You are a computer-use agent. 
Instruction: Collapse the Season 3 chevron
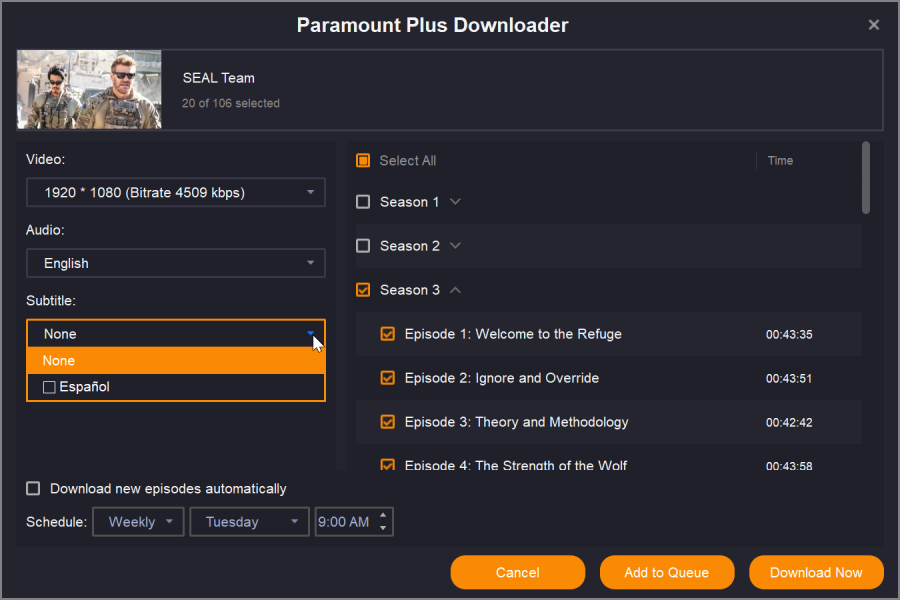(x=456, y=290)
